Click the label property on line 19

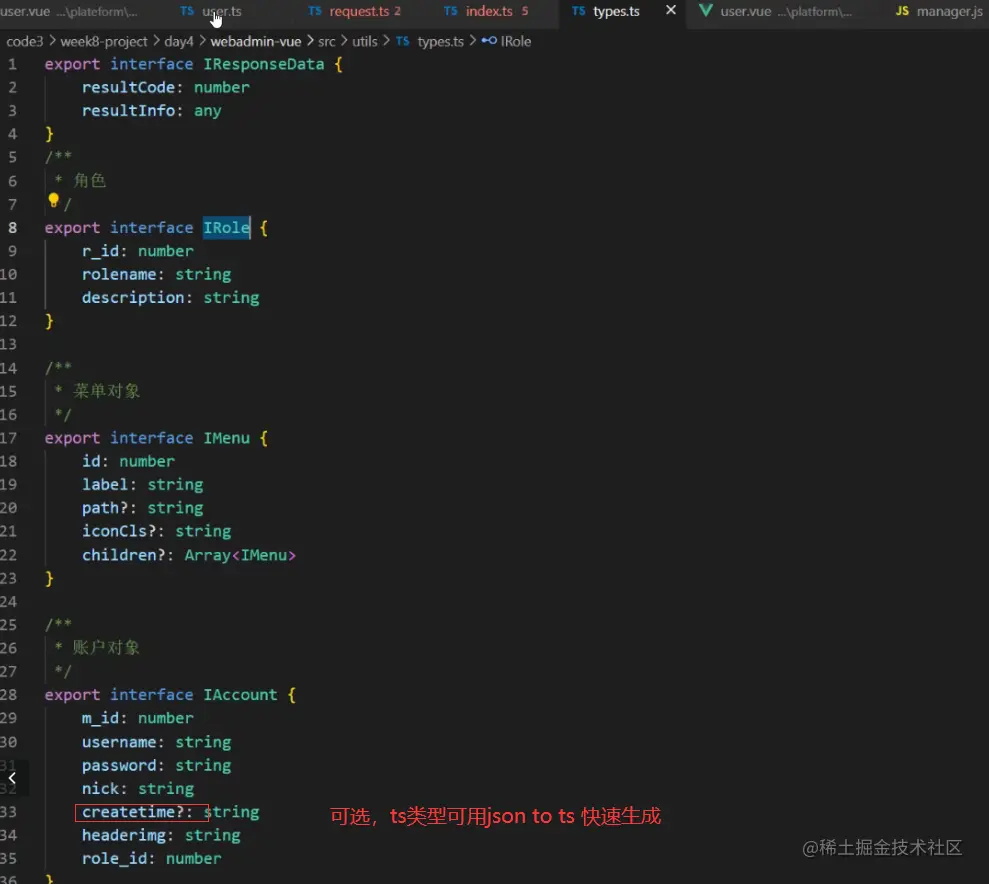click(x=105, y=484)
